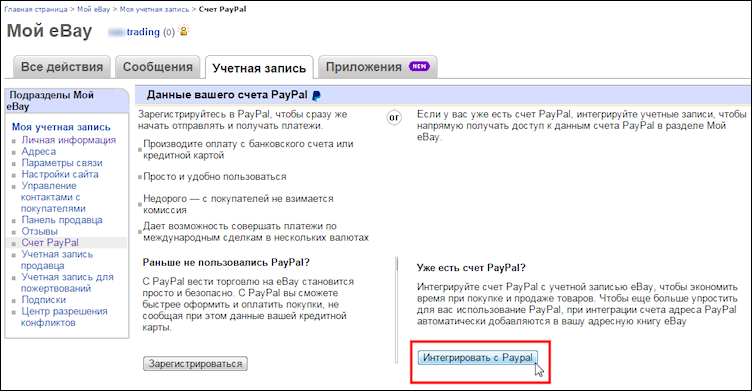
Task: Open "Настройки сайта" in sidebar
Action: 60,175
